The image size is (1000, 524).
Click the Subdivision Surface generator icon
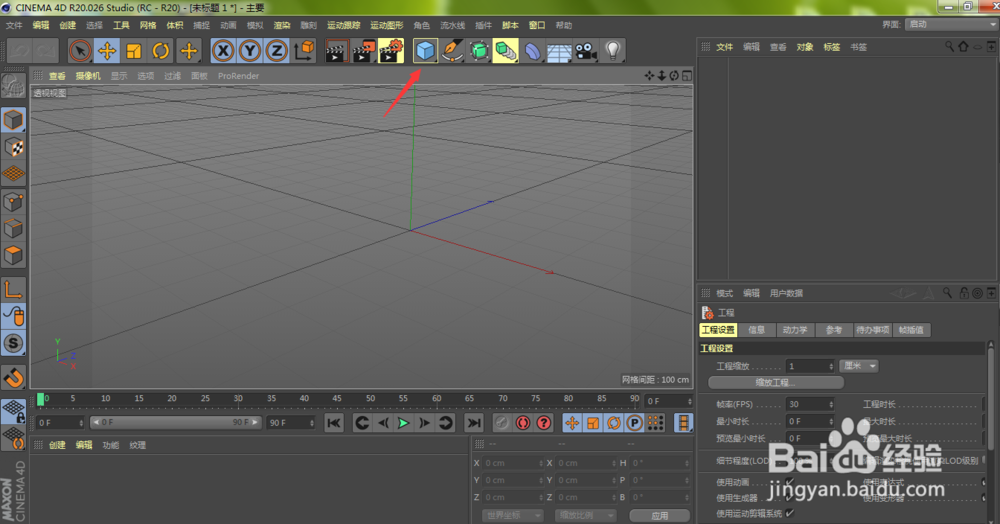point(479,50)
